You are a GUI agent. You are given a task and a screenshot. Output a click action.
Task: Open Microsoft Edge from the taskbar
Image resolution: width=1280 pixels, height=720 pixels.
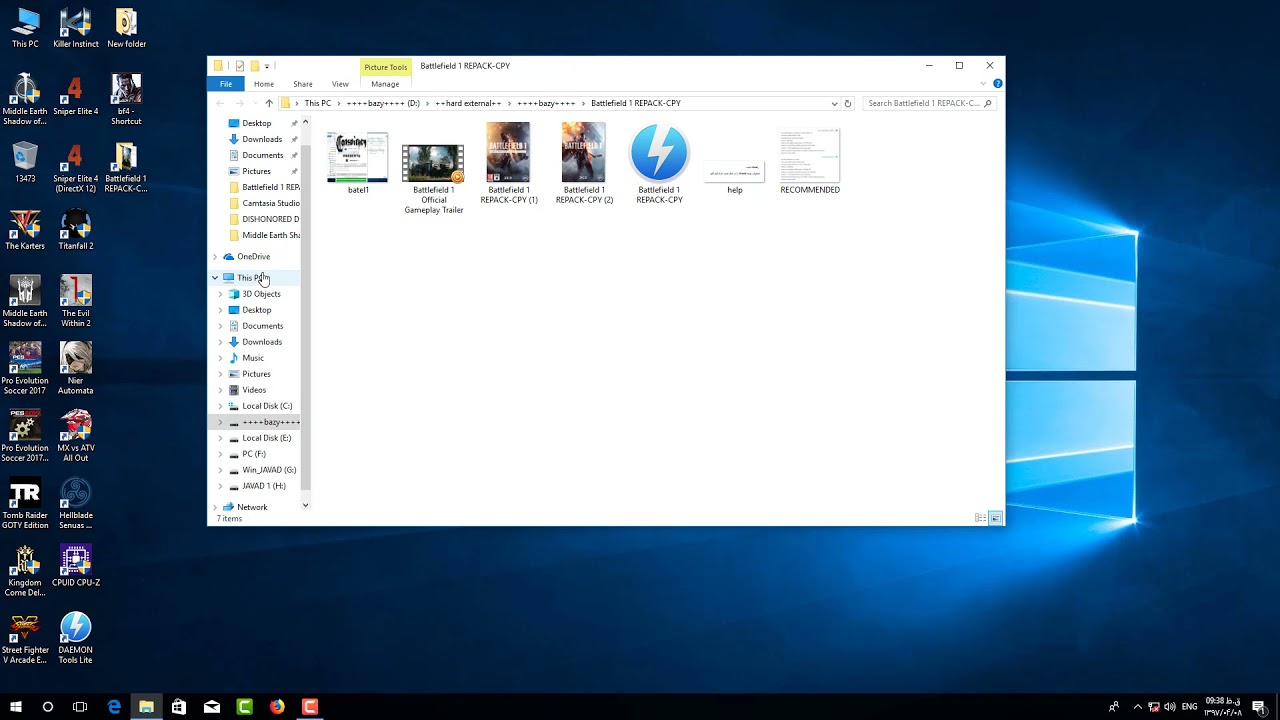coord(114,707)
